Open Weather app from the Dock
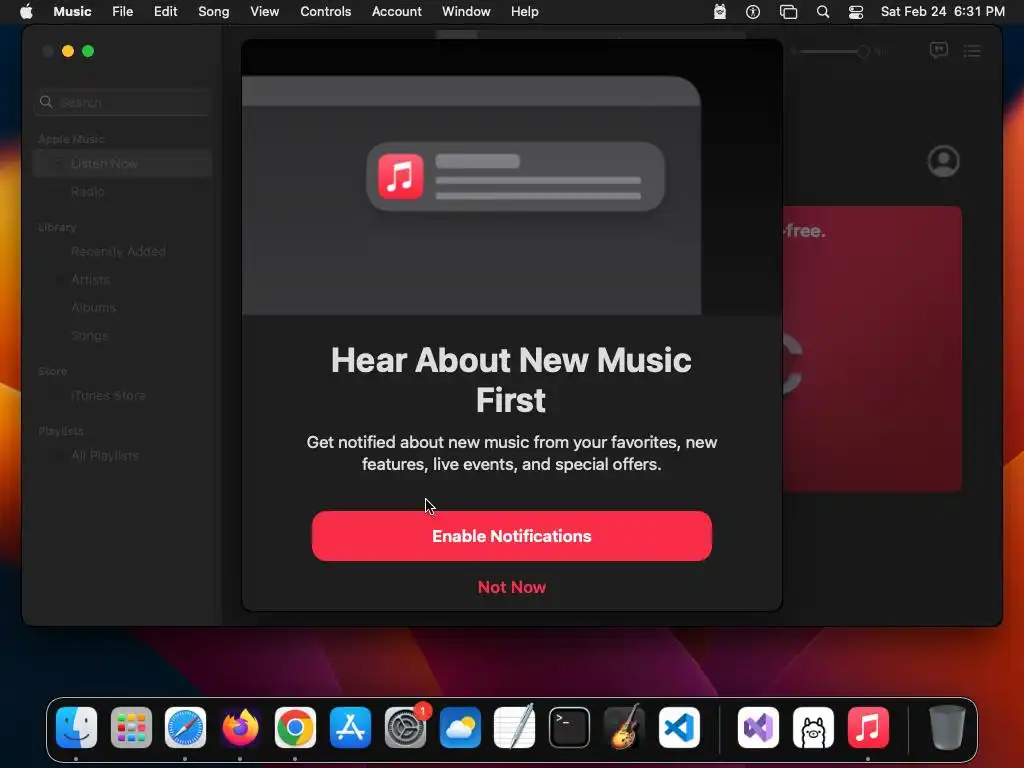Screen dimensions: 1024x768 [460, 728]
